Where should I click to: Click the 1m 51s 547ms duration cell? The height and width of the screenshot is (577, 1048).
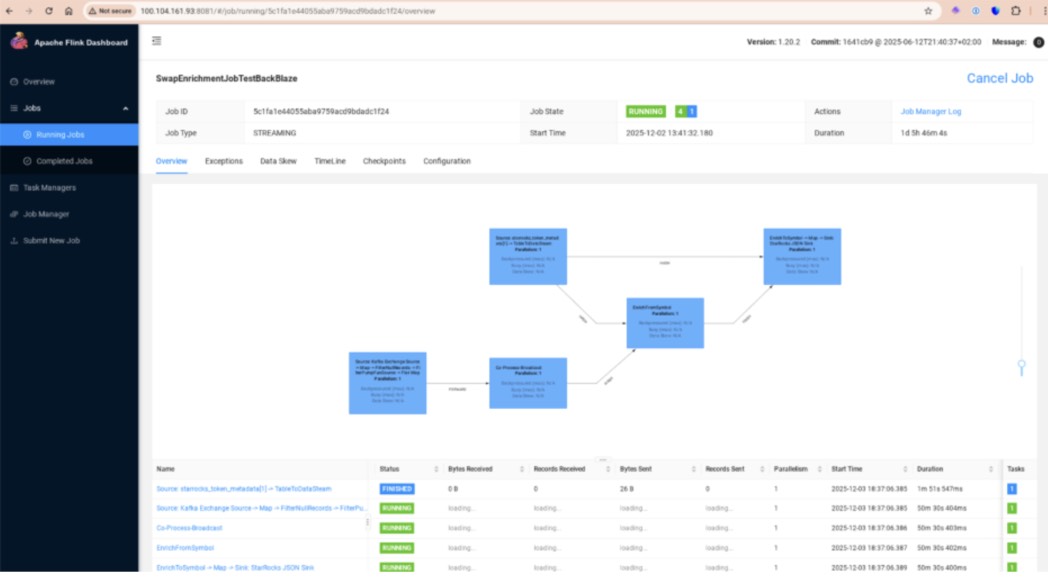click(940, 489)
